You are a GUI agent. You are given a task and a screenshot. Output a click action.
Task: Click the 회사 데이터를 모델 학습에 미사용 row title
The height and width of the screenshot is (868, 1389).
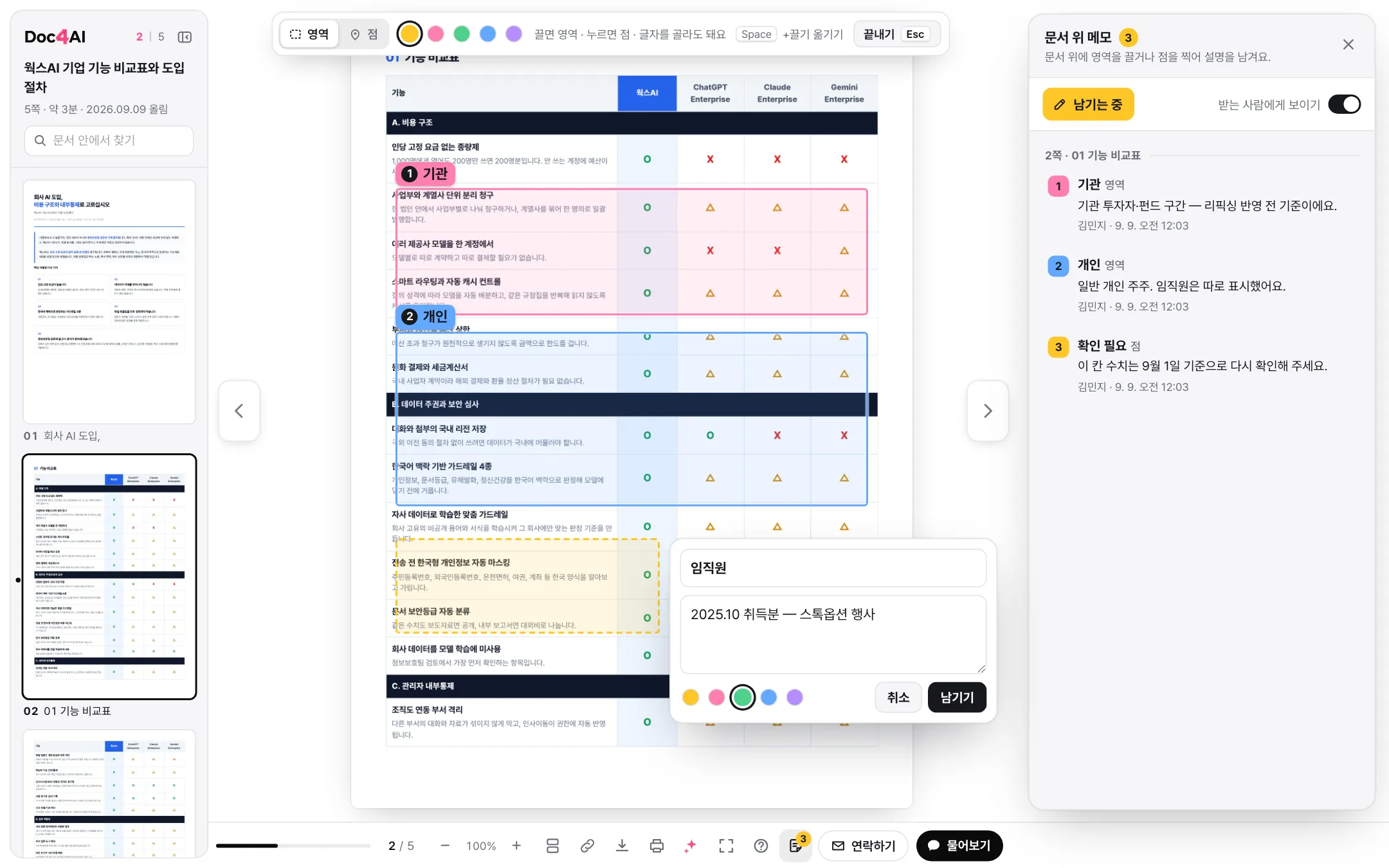pyautogui.click(x=446, y=649)
